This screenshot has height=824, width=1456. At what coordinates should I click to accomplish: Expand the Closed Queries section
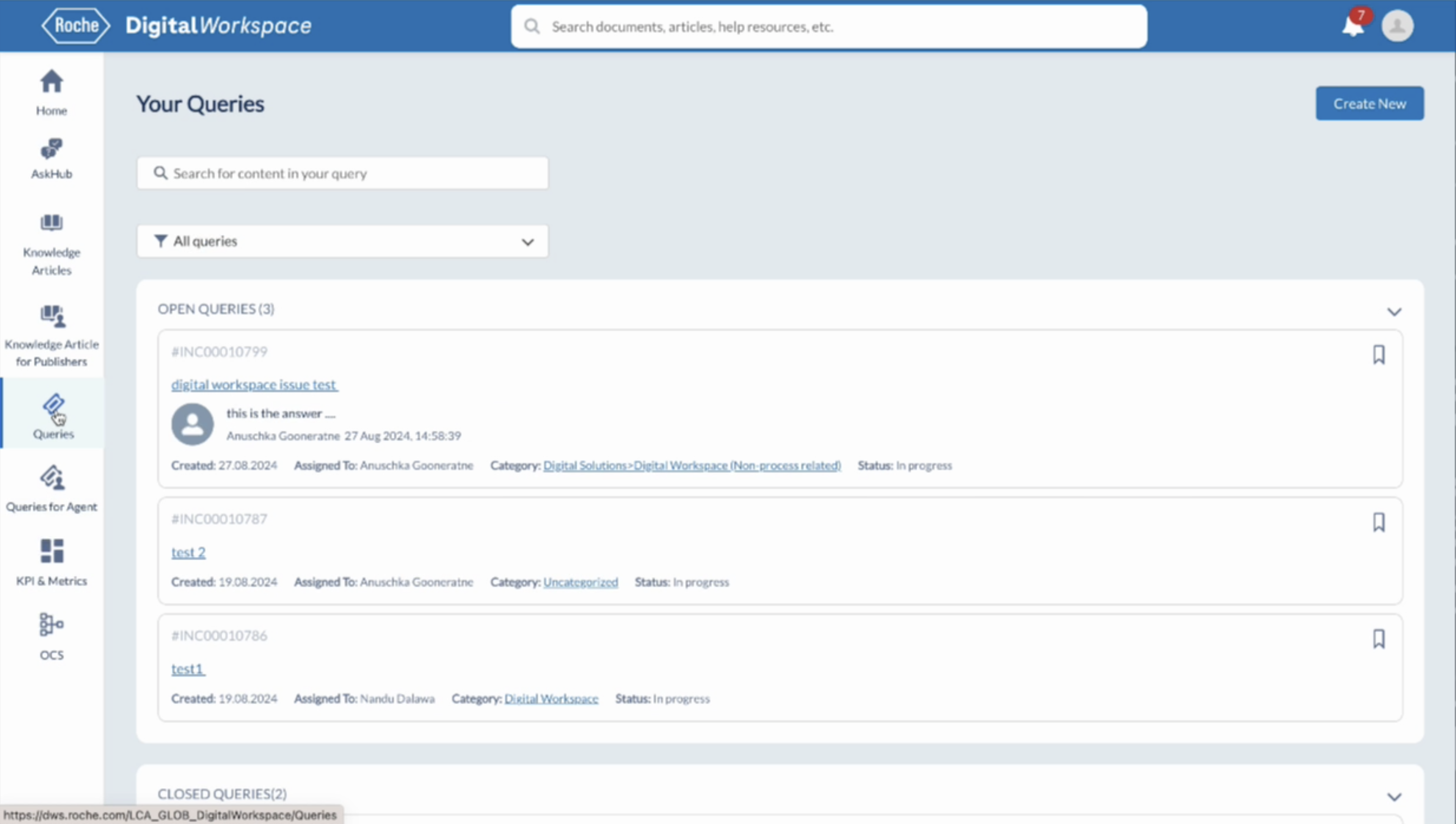tap(1394, 796)
